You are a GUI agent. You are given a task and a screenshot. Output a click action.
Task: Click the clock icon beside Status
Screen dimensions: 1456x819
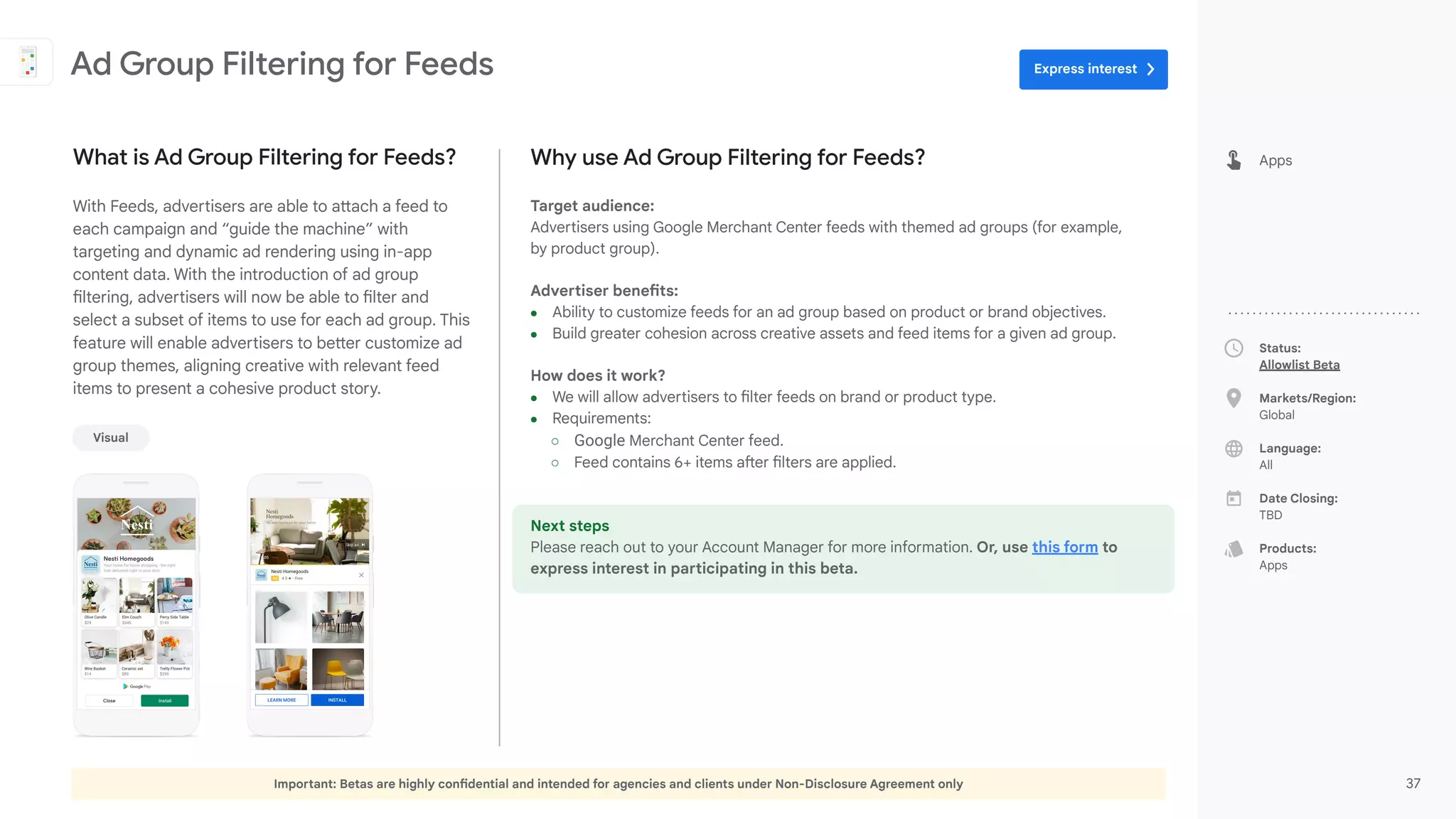1234,348
